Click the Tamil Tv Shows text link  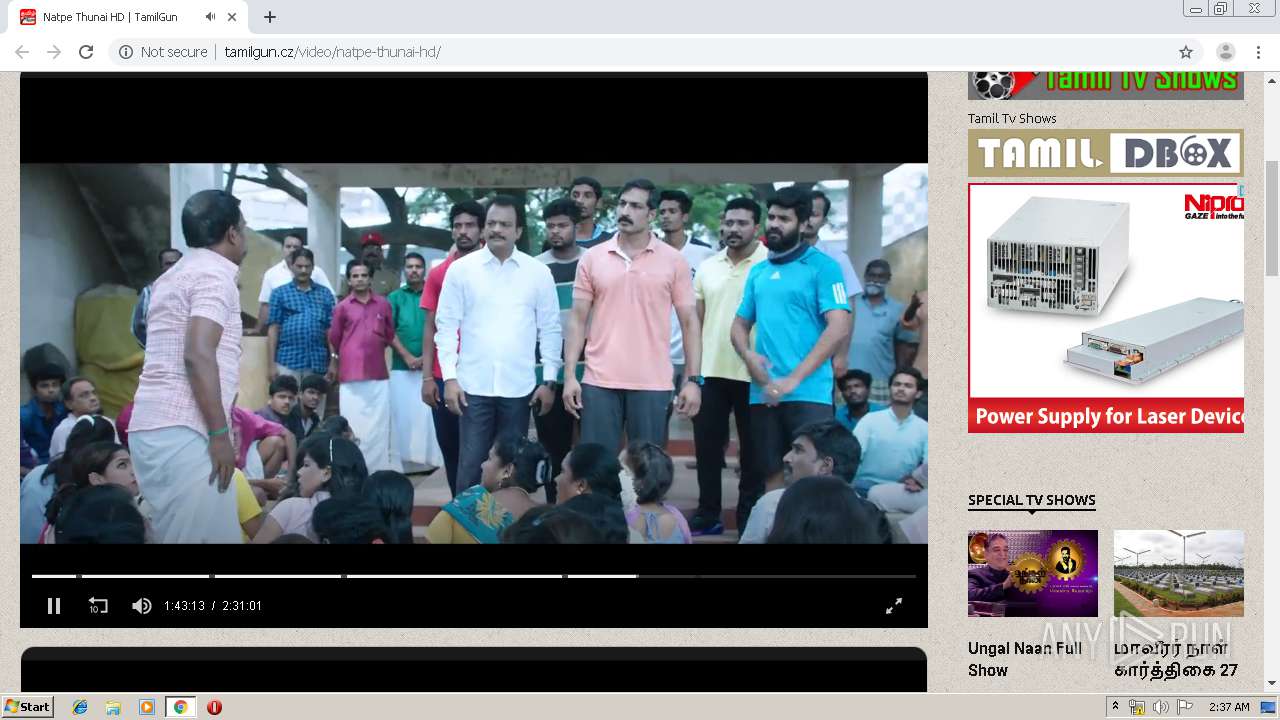point(1012,118)
